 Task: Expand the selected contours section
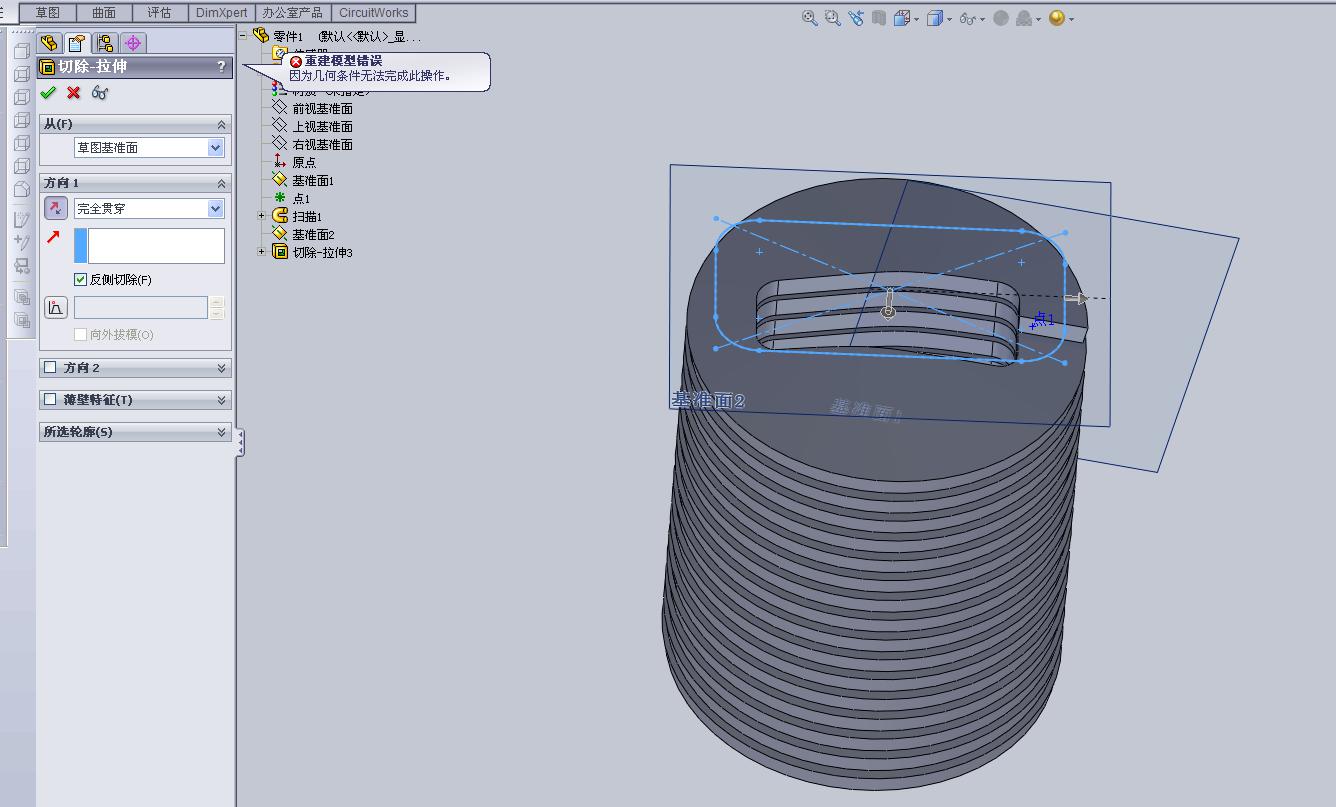[221, 432]
